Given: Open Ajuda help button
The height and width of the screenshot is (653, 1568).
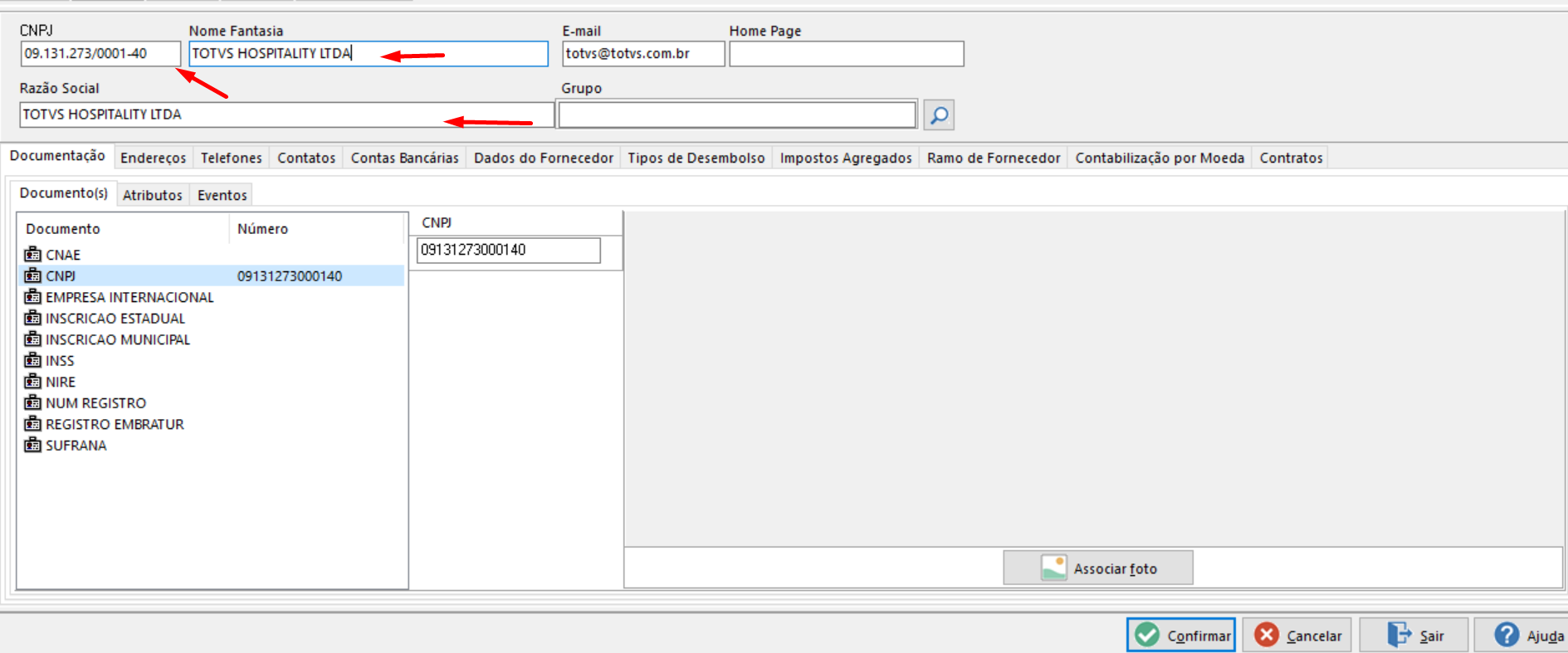Looking at the screenshot, I should (1522, 635).
